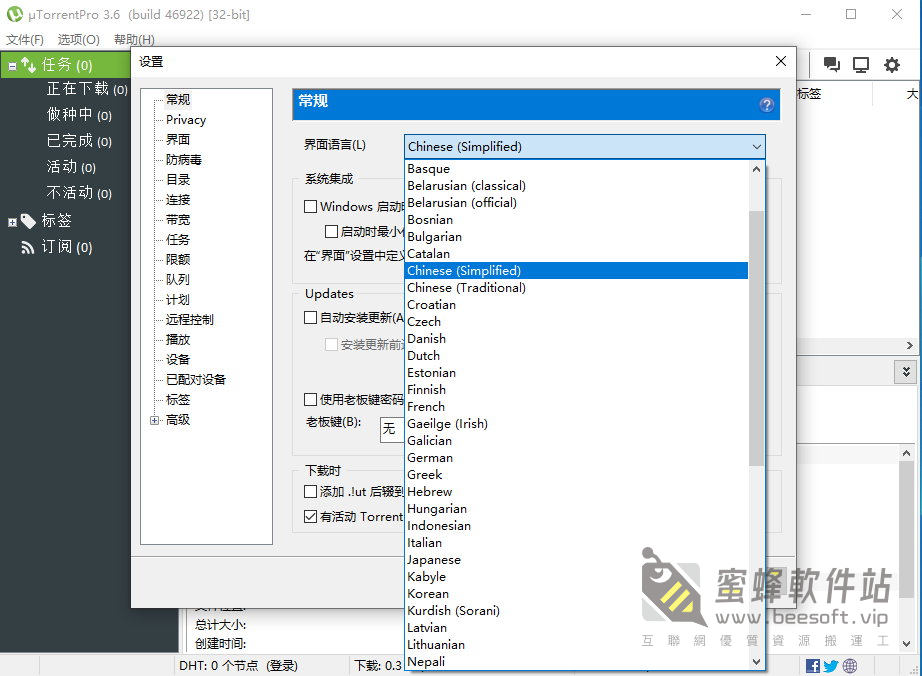Choose Italian from the language list
The height and width of the screenshot is (676, 922).
[577, 543]
